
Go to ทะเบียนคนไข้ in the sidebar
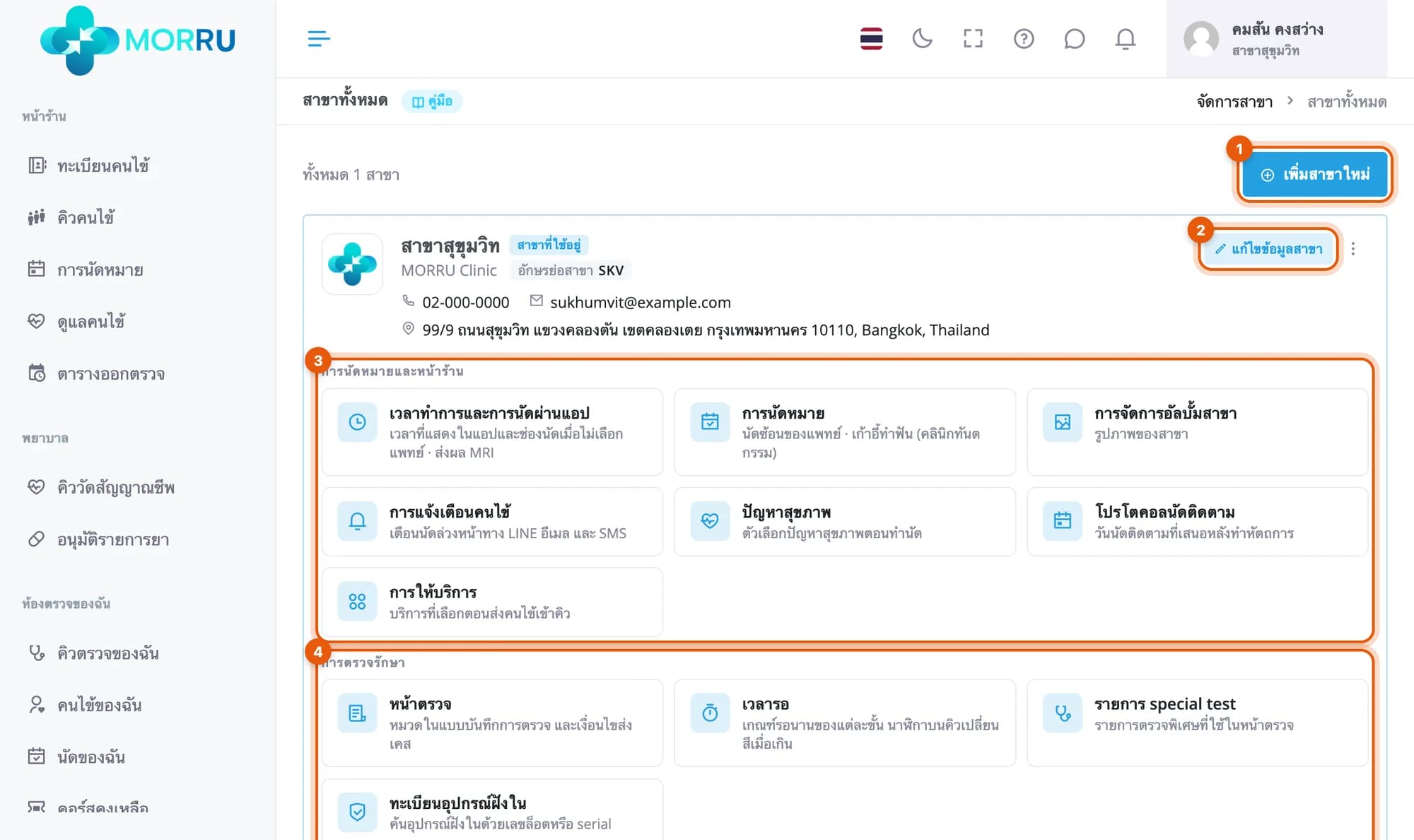point(103,165)
